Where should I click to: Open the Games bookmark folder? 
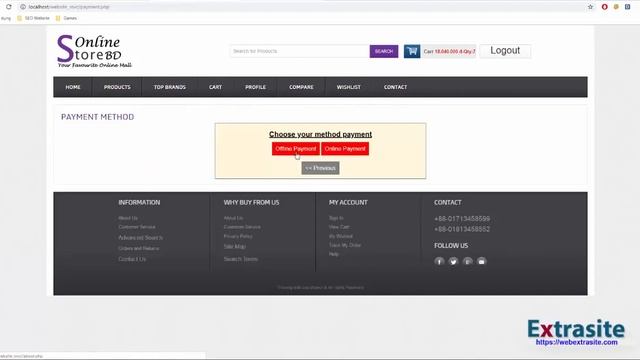tap(66, 18)
